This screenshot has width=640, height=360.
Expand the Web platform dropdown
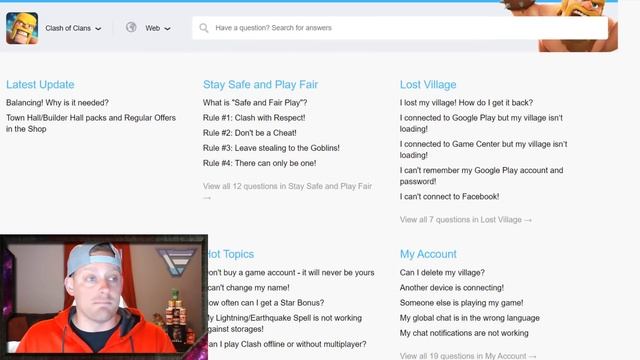(158, 28)
